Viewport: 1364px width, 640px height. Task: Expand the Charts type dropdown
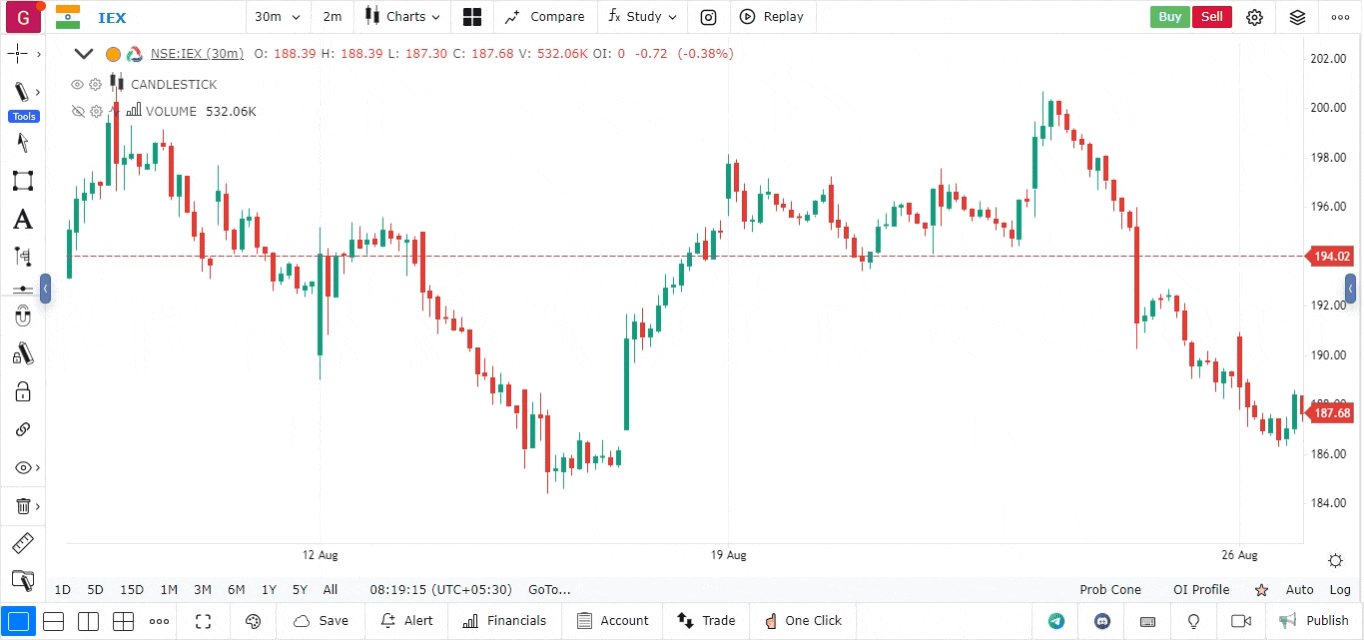tap(403, 17)
